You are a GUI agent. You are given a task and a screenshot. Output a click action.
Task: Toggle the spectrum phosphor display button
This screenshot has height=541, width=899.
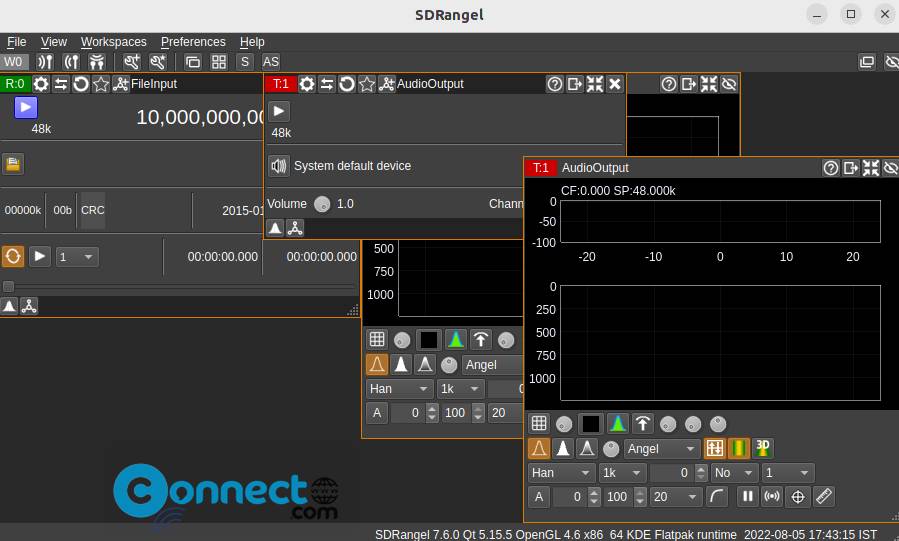click(617, 424)
